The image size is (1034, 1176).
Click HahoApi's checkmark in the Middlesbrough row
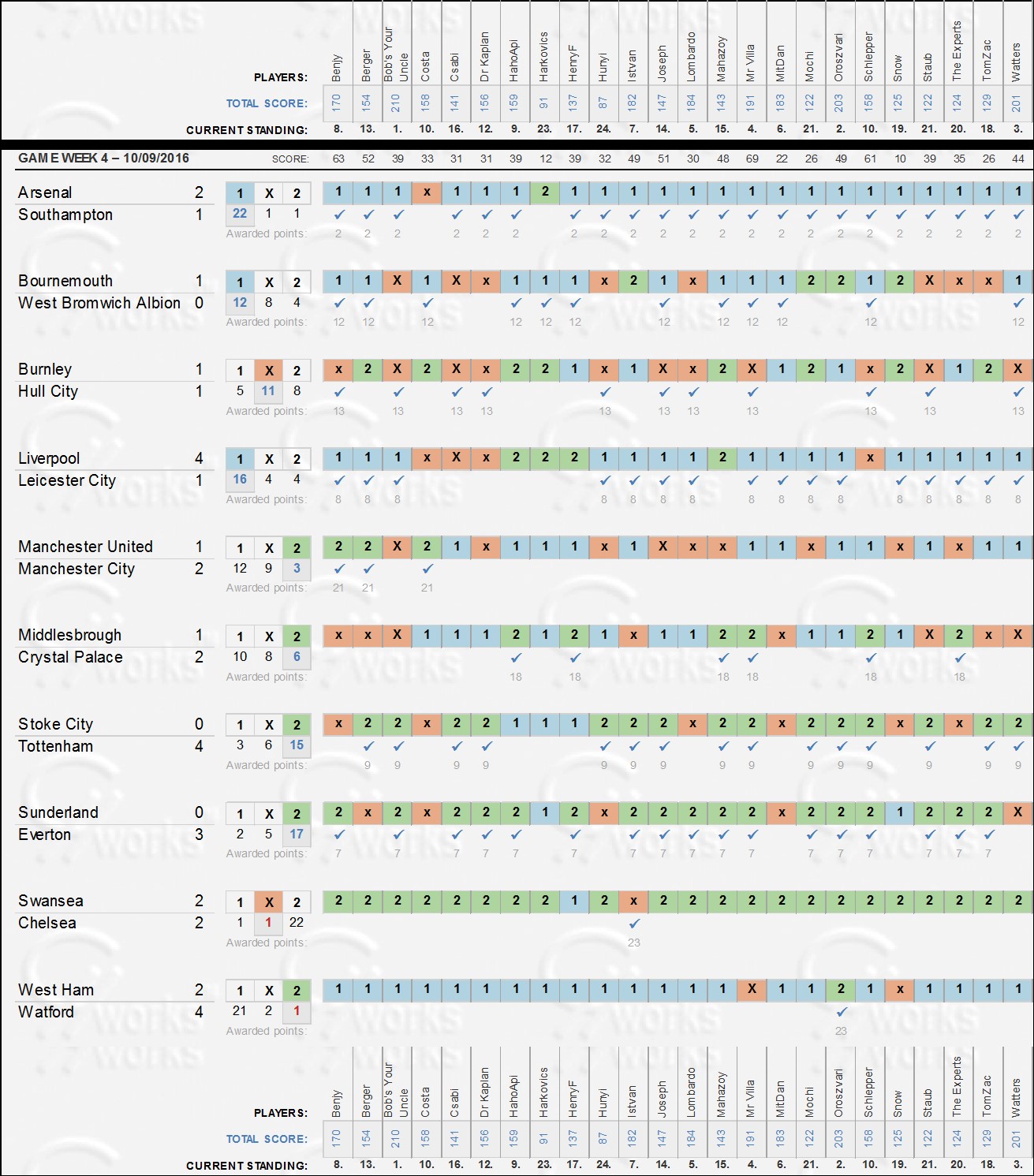pyautogui.click(x=516, y=657)
